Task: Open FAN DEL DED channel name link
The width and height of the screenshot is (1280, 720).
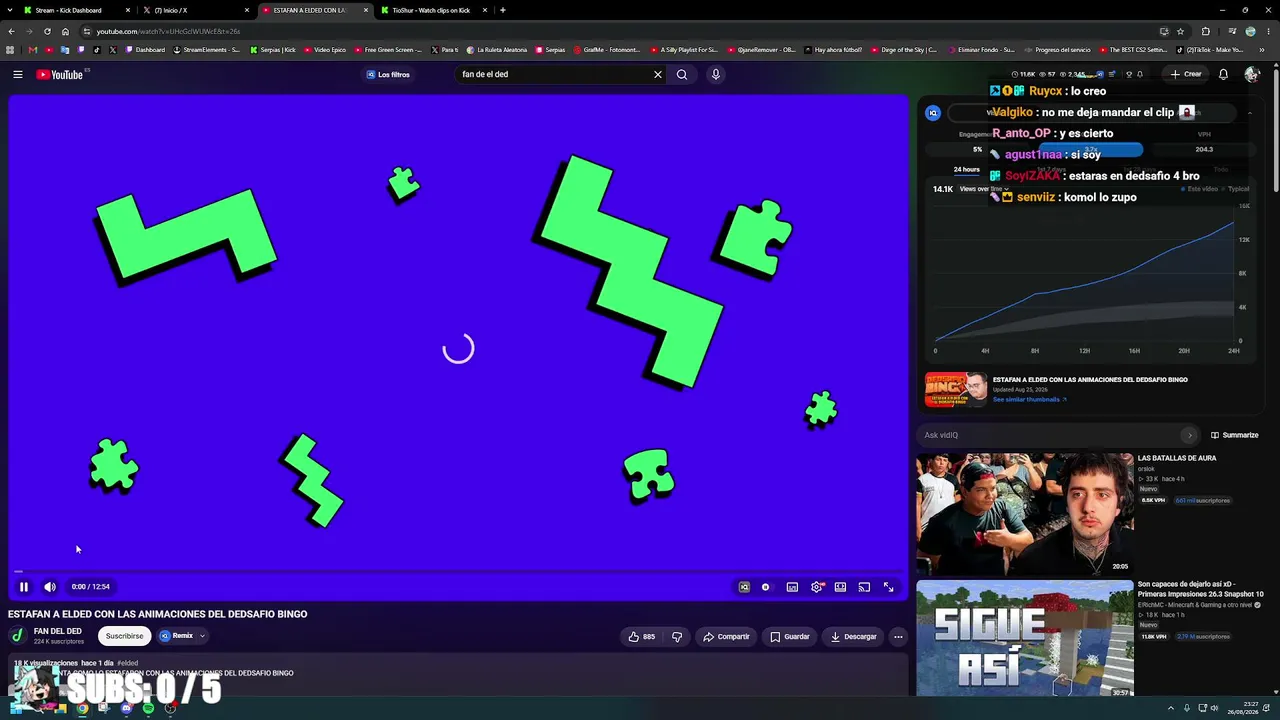Action: pos(58,631)
